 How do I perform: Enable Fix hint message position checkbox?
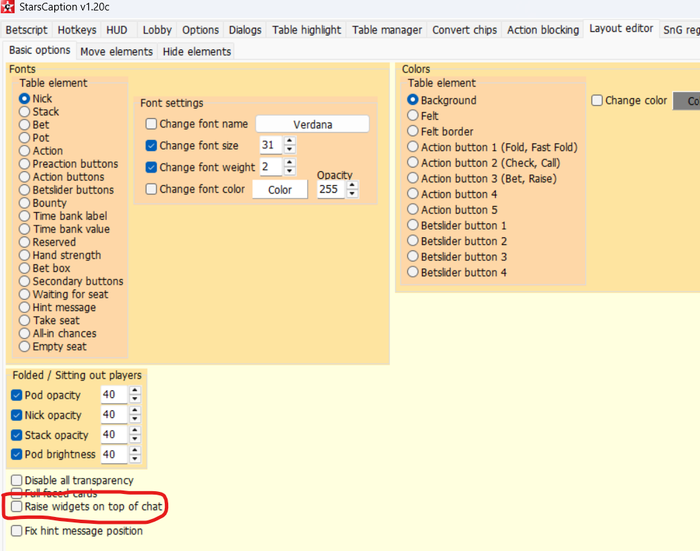17,531
